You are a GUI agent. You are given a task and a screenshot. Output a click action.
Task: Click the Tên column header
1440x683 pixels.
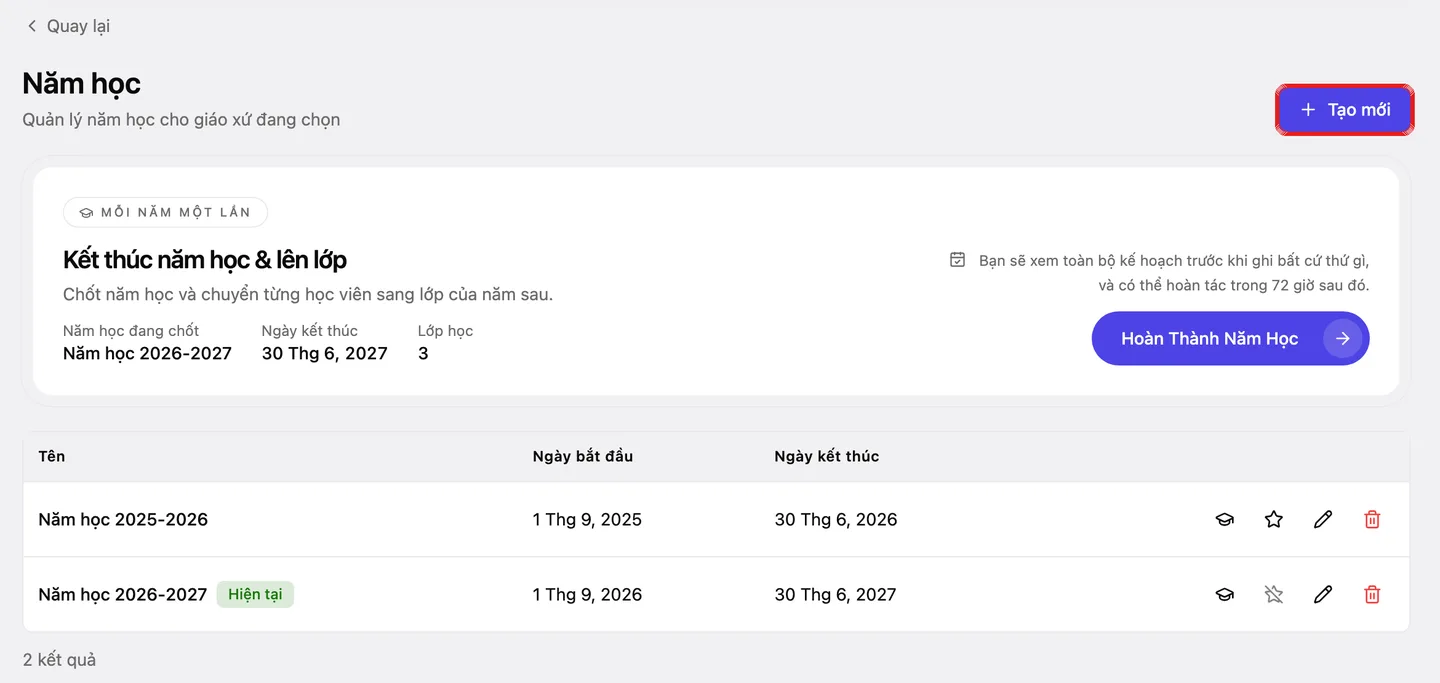[x=52, y=456]
